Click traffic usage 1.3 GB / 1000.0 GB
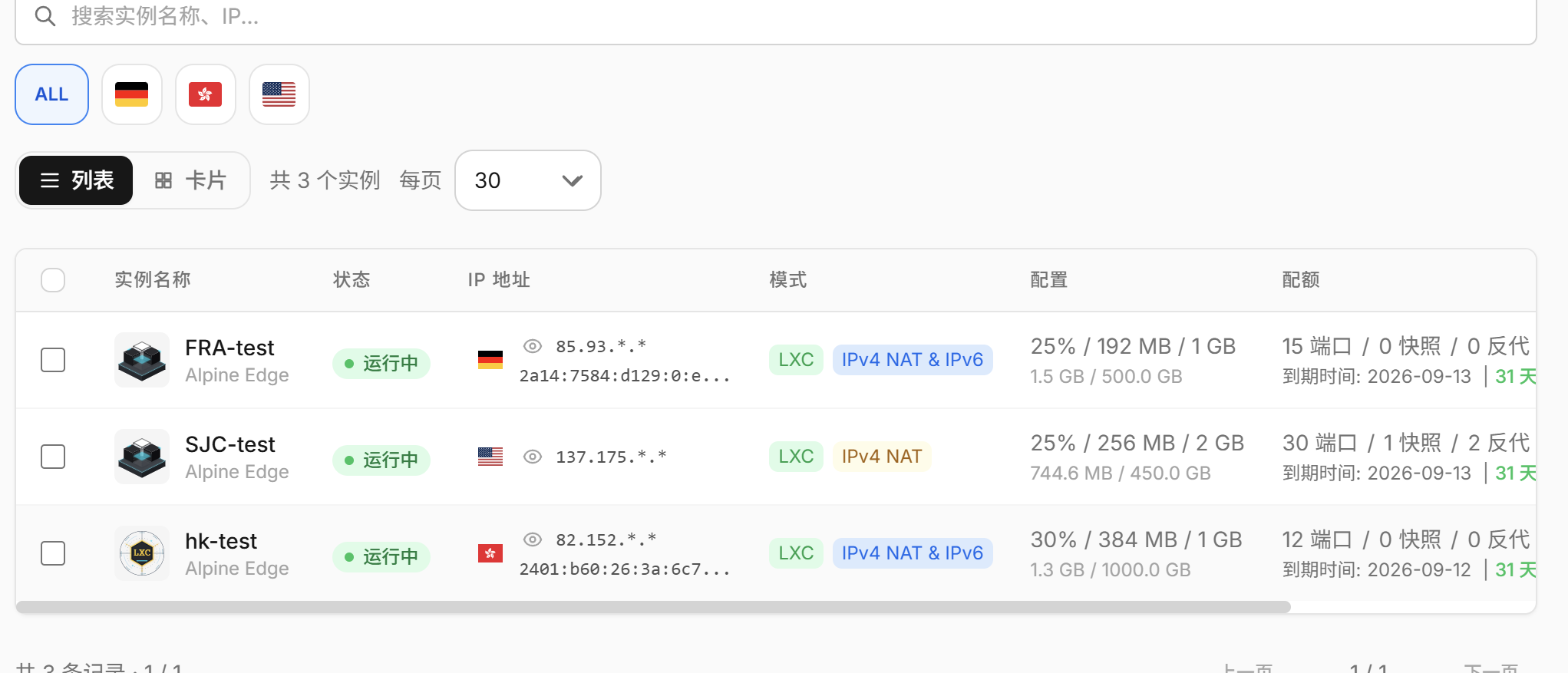 click(1111, 570)
